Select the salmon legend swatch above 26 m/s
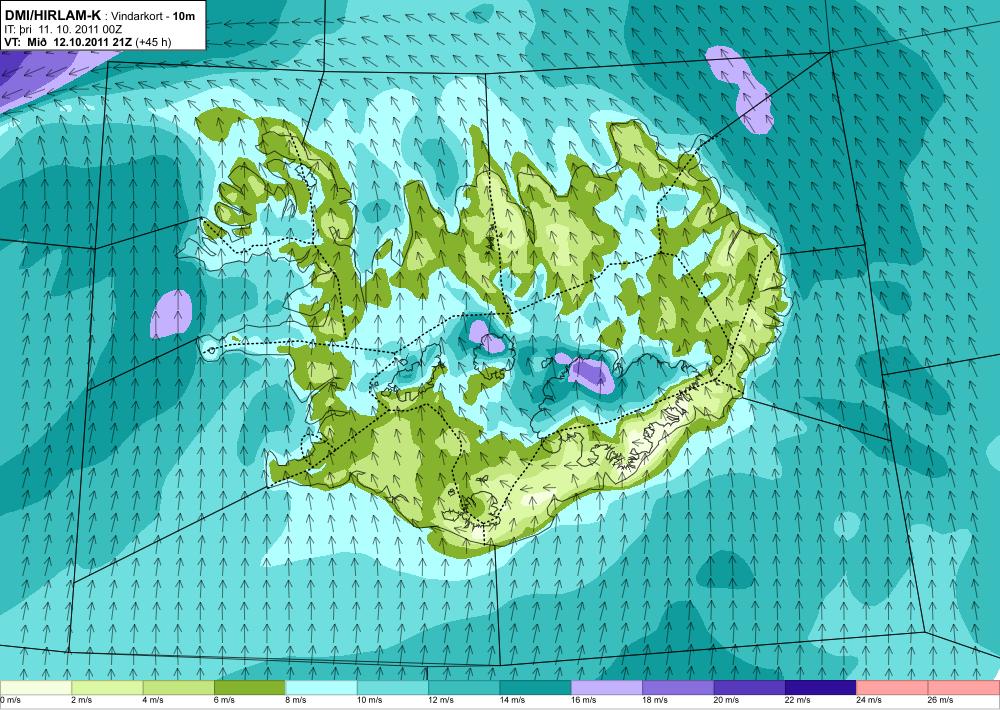 coord(964,688)
